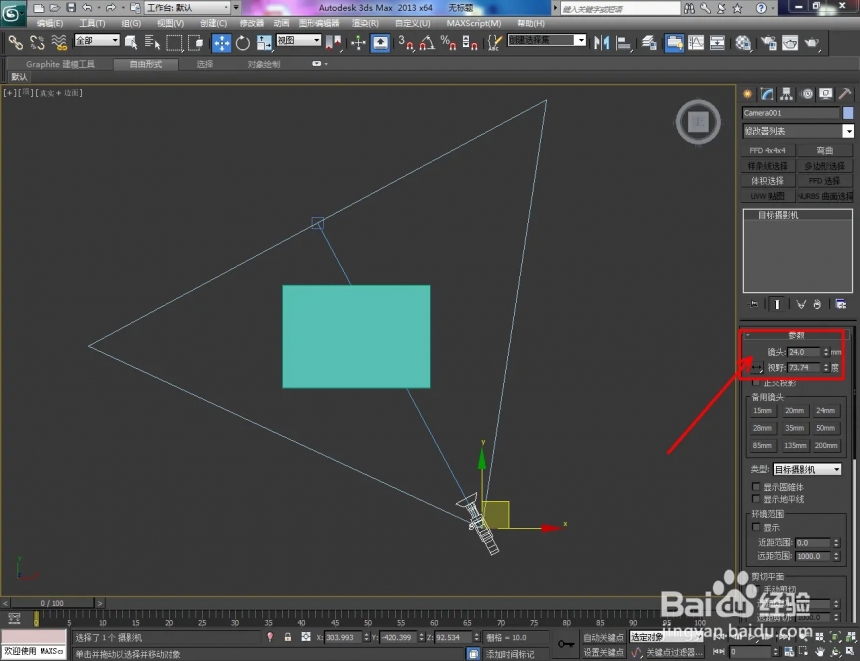The image size is (860, 661).
Task: Open the 自定义(U) customize menu
Action: pos(412,24)
